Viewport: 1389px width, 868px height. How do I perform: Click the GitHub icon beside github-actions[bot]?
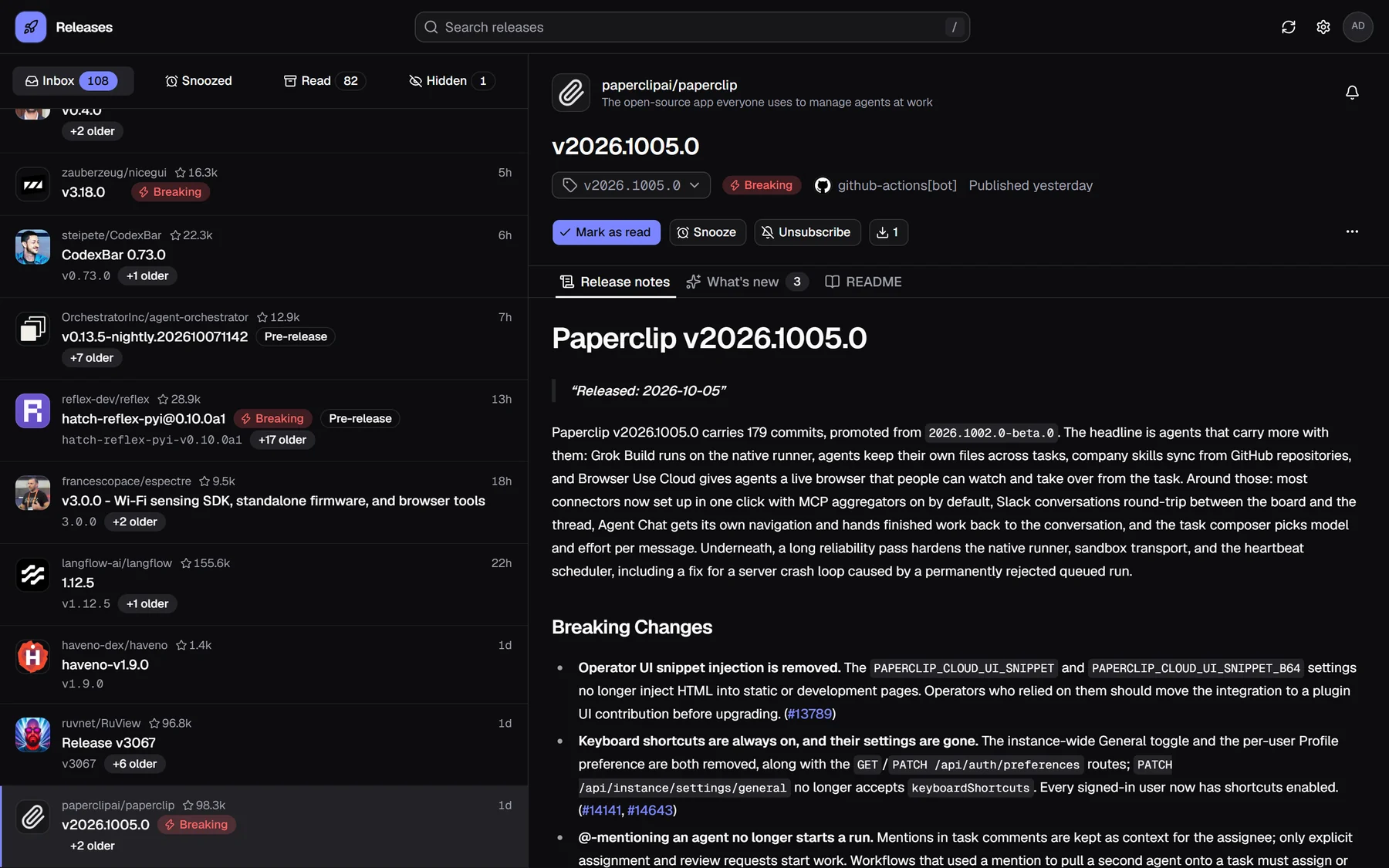point(823,185)
